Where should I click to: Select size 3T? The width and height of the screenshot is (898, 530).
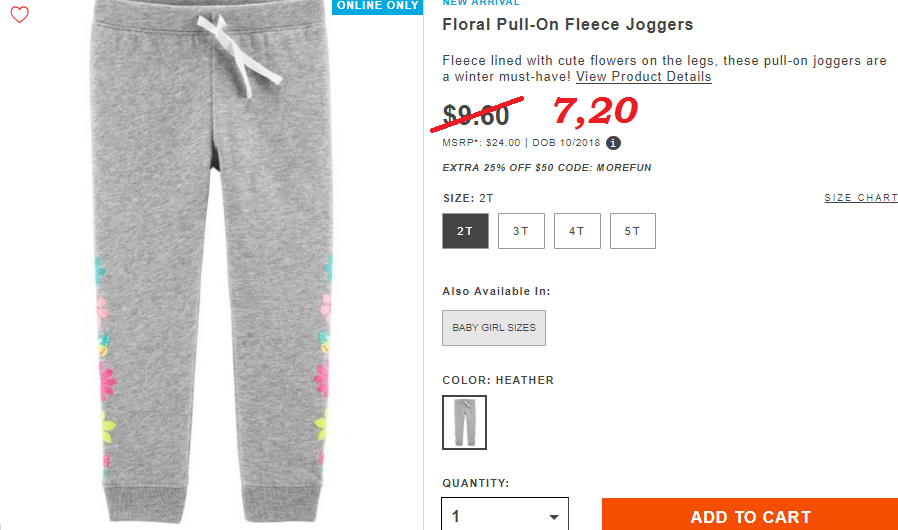(521, 231)
